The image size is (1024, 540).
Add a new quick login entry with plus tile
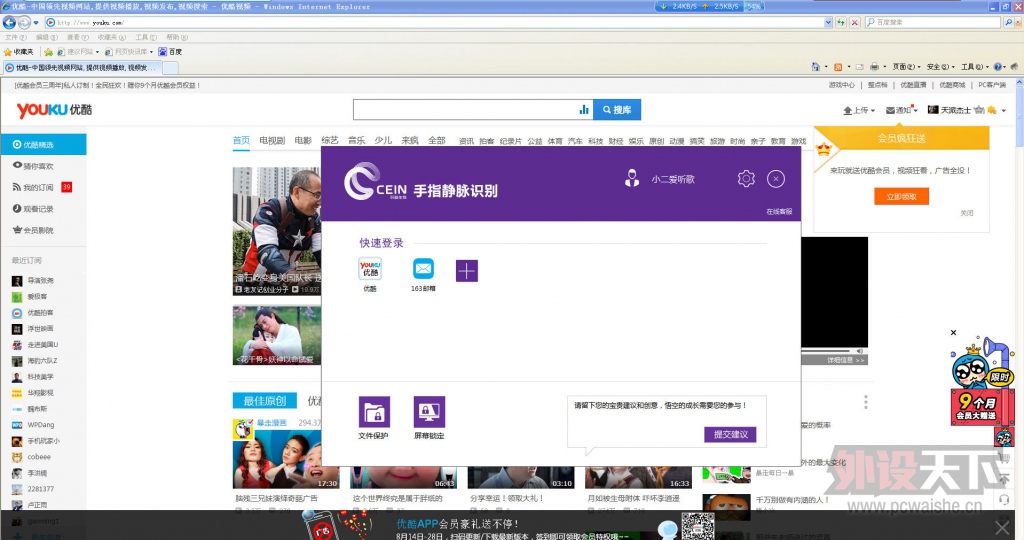pos(466,271)
